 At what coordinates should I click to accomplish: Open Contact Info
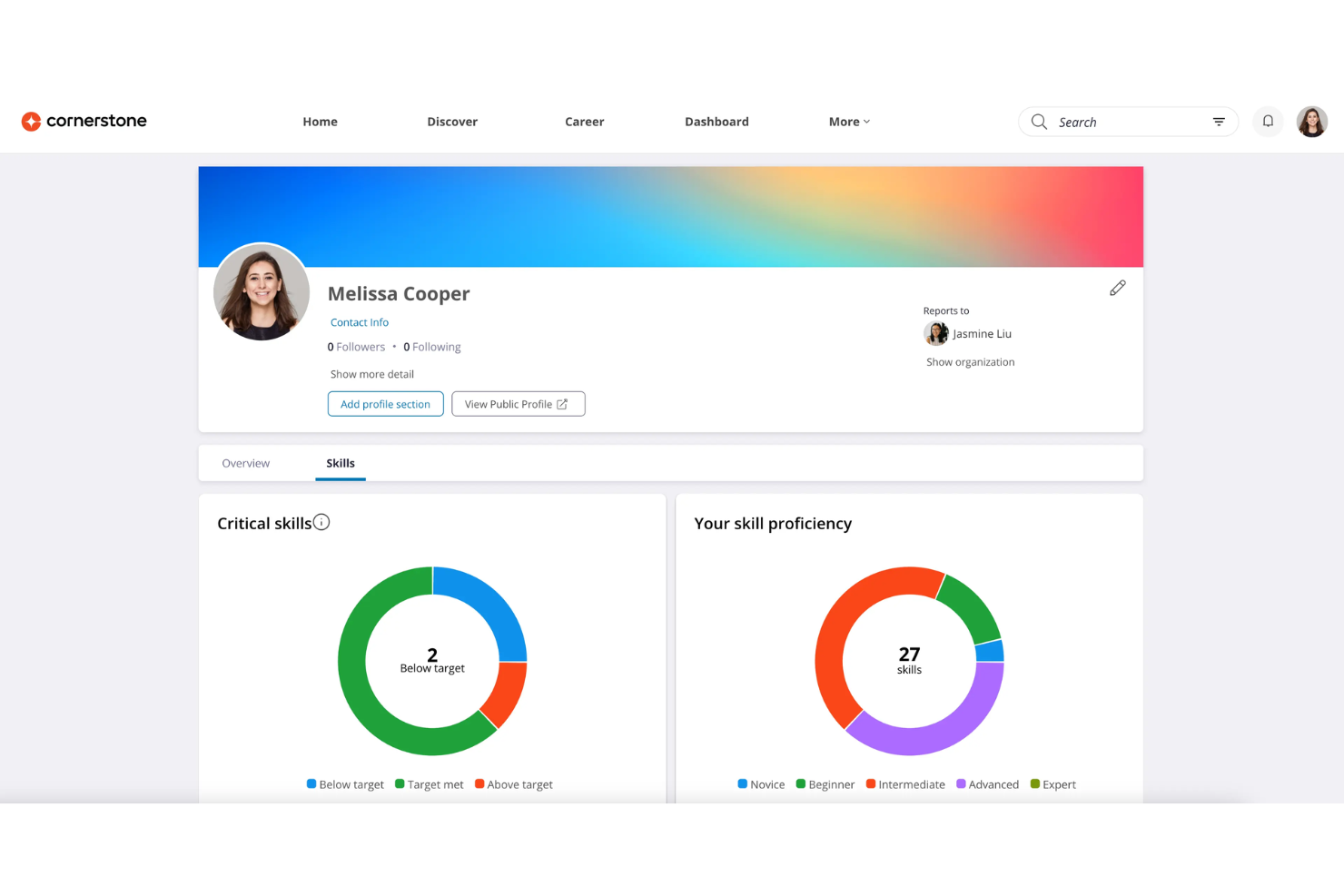pyautogui.click(x=359, y=321)
